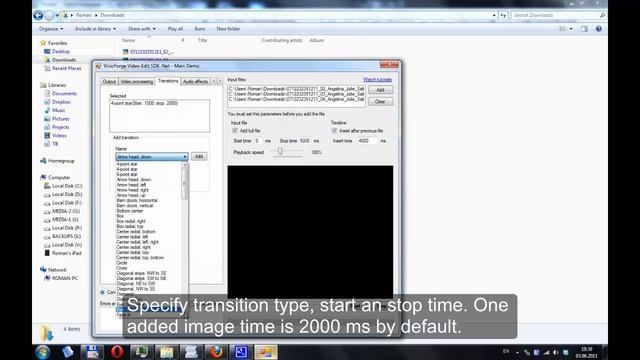This screenshot has height=360, width=640.
Task: Open the transition Name combo box arrow
Action: point(184,157)
